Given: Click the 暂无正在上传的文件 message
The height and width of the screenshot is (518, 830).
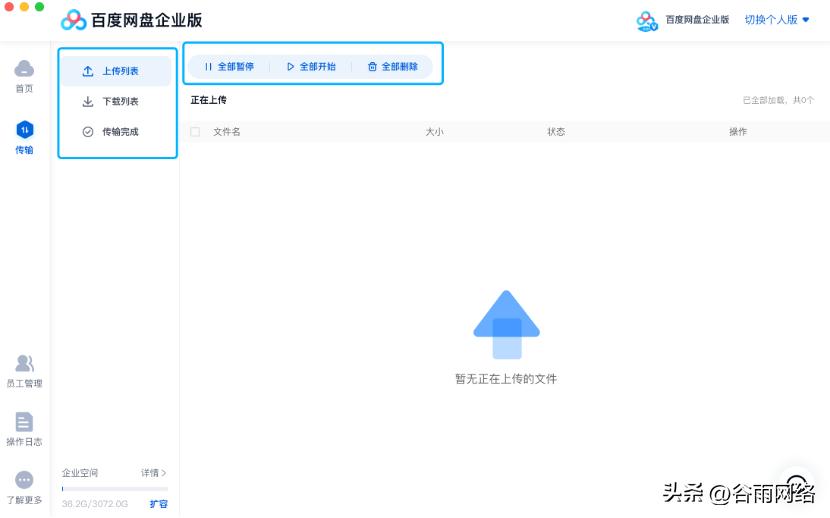Looking at the screenshot, I should coord(506,379).
